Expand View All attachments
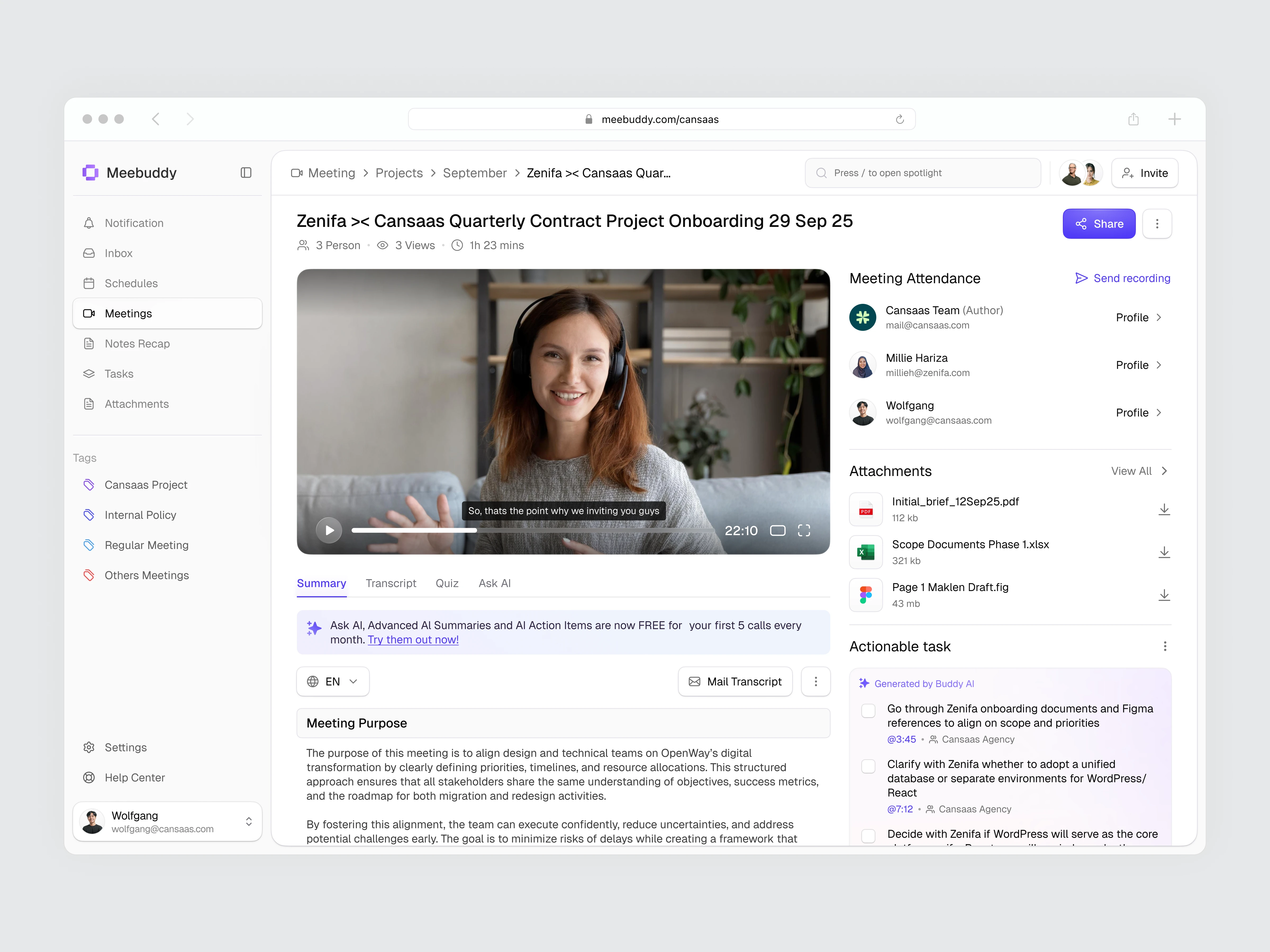This screenshot has width=1270, height=952. click(x=1139, y=471)
